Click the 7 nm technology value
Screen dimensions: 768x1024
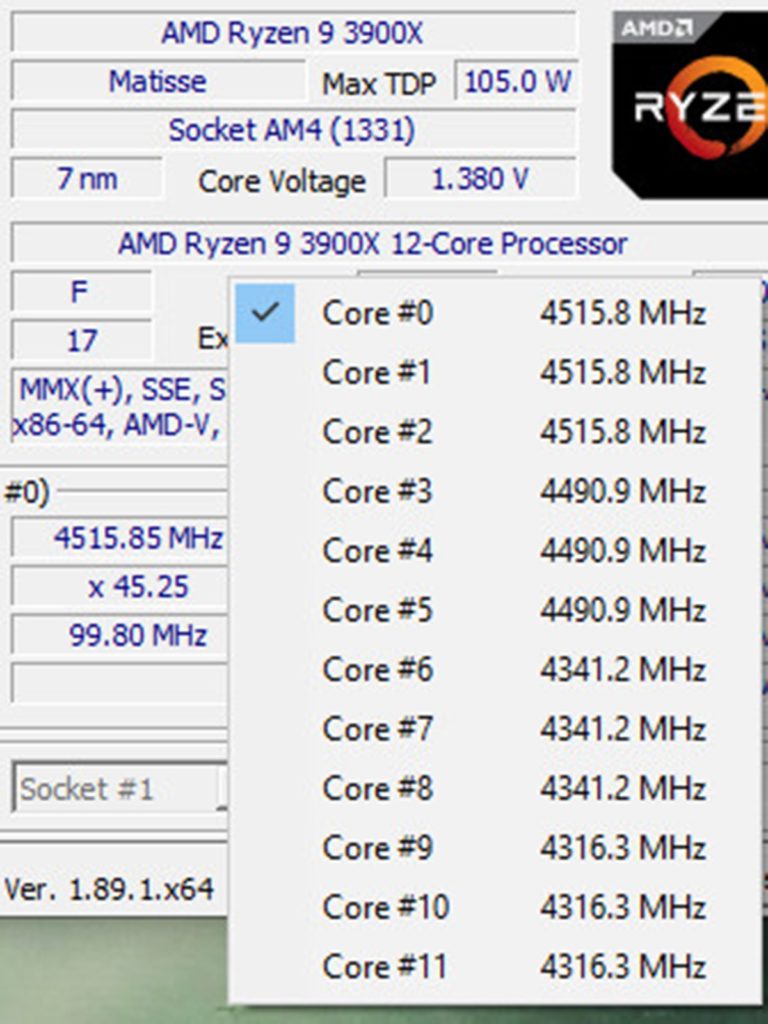pos(86,178)
